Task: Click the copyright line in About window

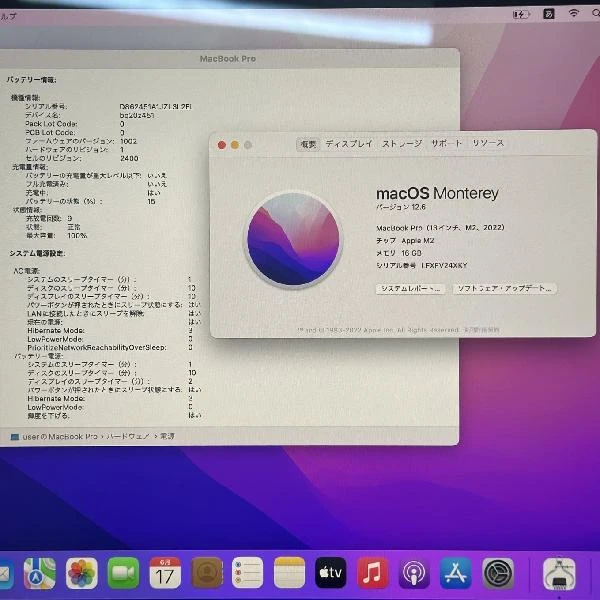Action: point(398,330)
